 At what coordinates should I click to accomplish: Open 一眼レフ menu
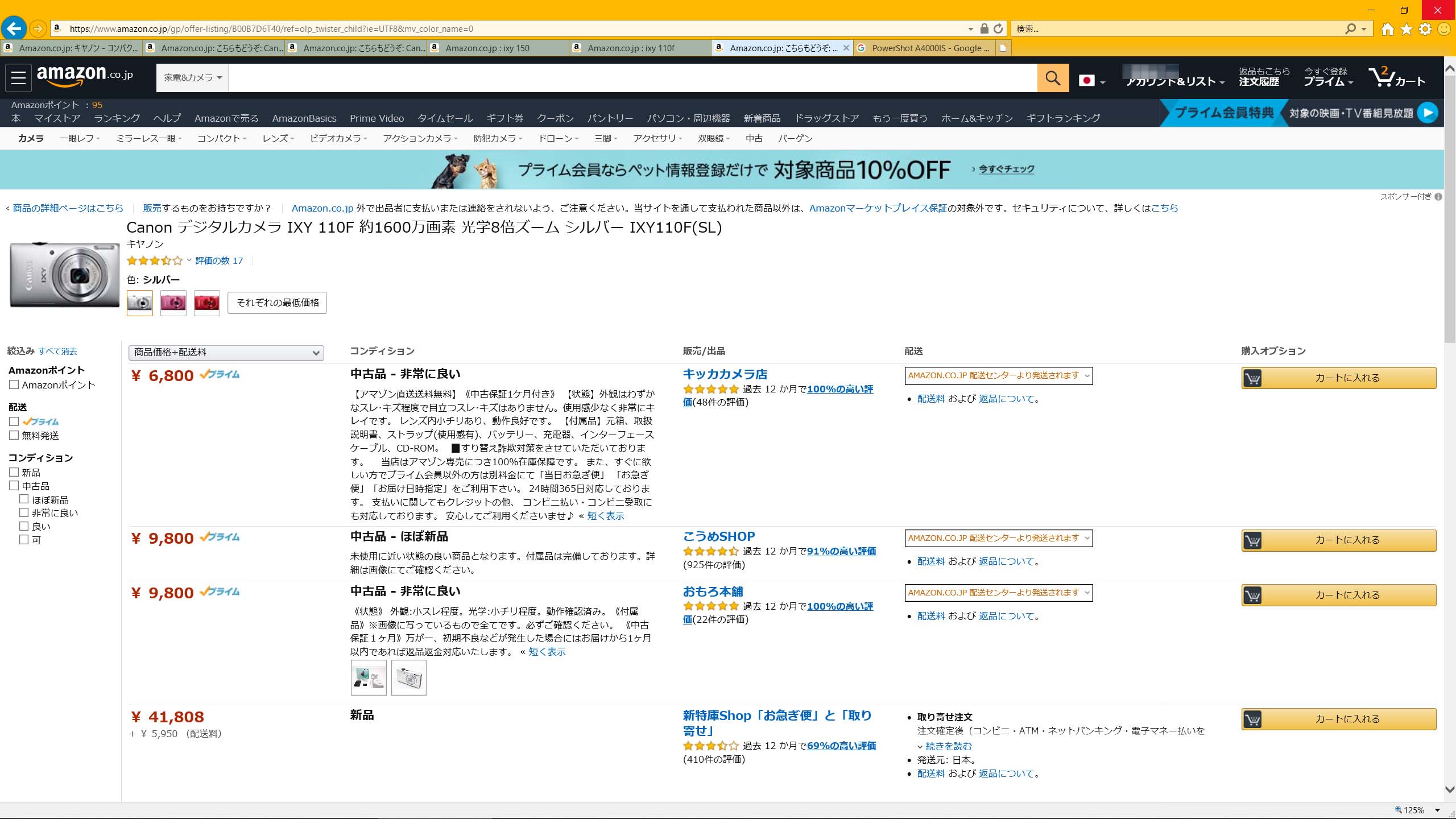[80, 138]
